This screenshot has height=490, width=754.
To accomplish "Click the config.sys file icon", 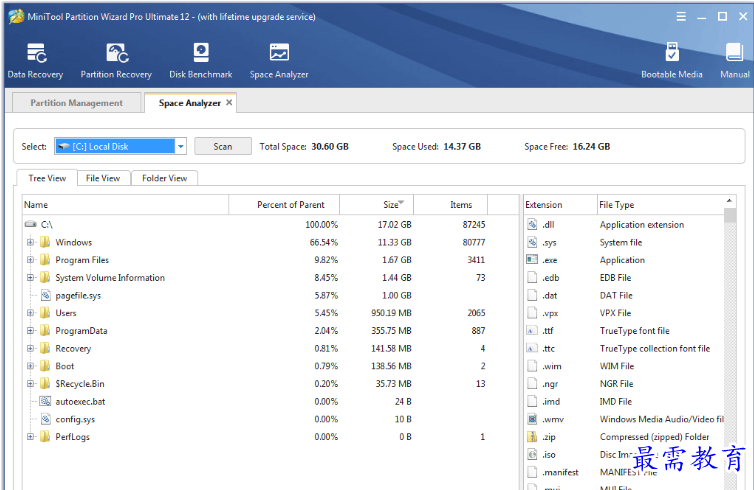I will [x=46, y=419].
